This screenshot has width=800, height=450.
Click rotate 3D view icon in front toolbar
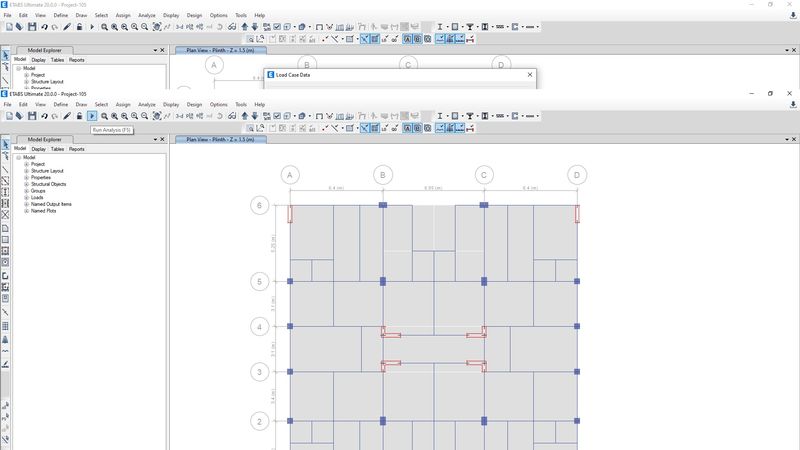220,116
